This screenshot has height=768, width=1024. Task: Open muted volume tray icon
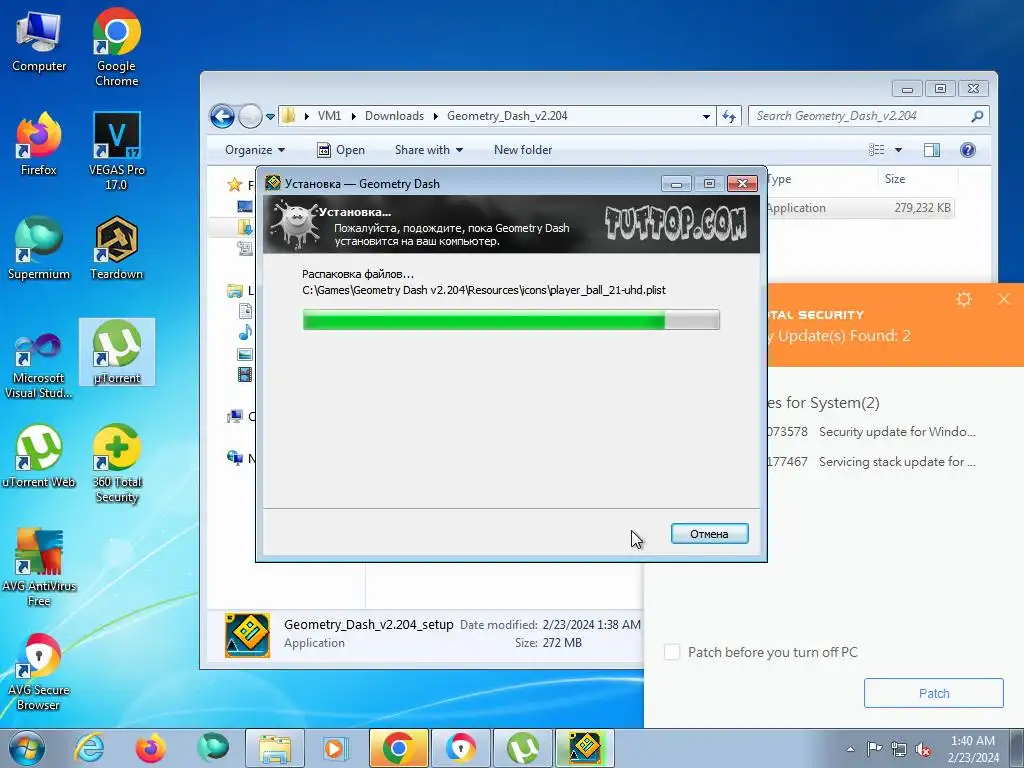click(923, 749)
